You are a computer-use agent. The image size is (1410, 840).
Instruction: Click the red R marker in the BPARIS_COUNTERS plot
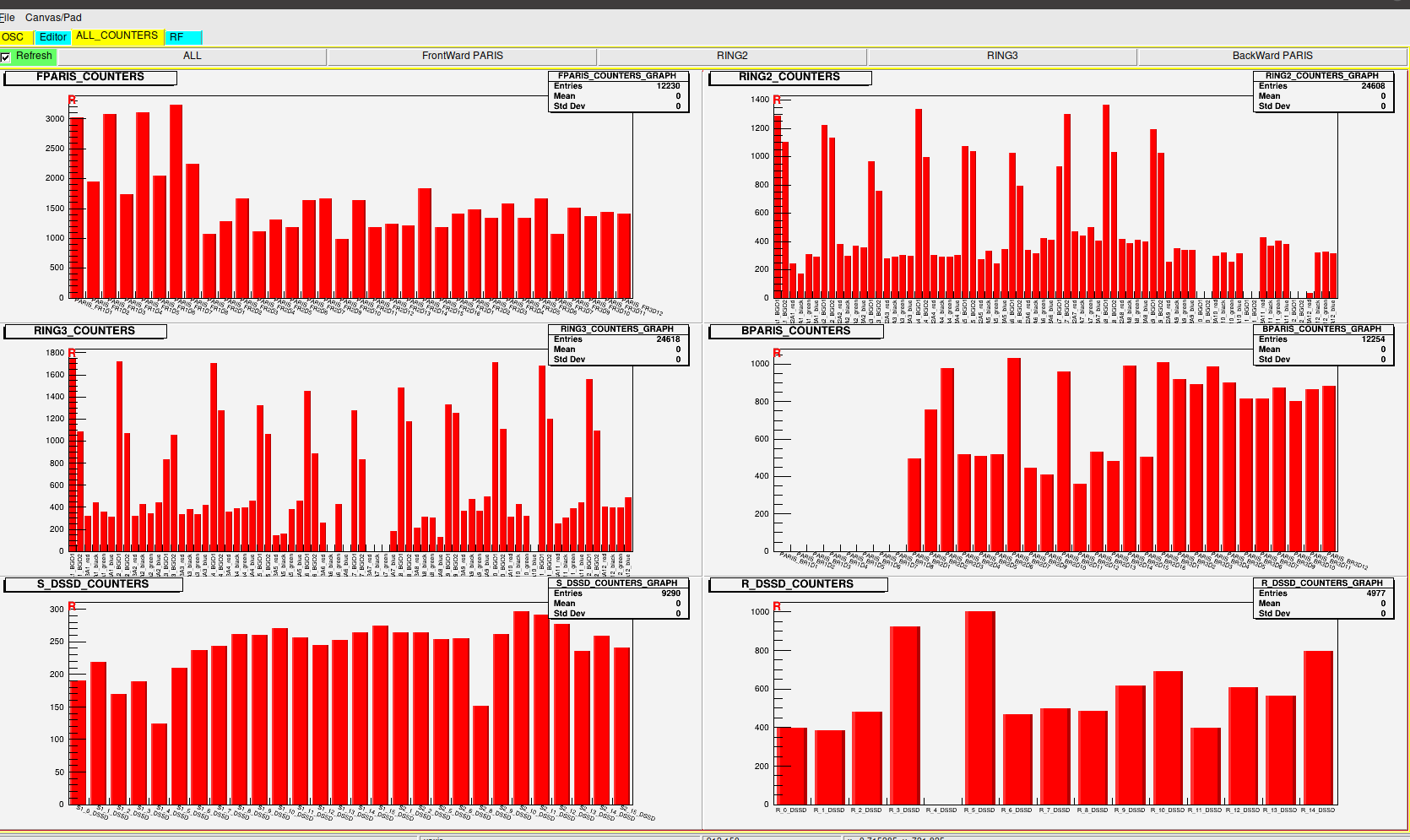click(777, 354)
